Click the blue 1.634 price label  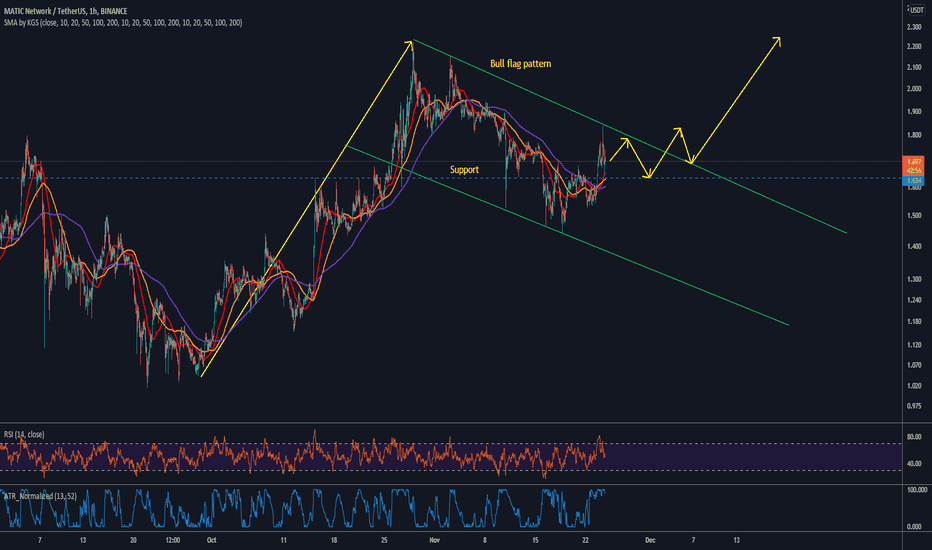914,180
